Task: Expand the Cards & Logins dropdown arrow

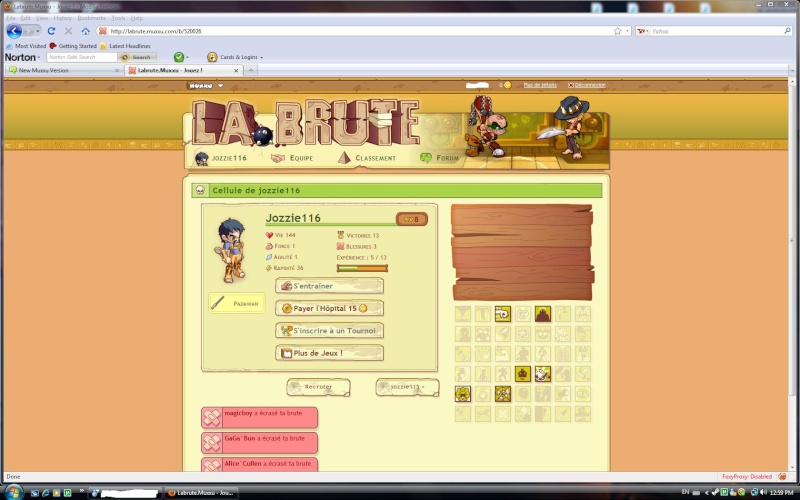Action: [262, 58]
